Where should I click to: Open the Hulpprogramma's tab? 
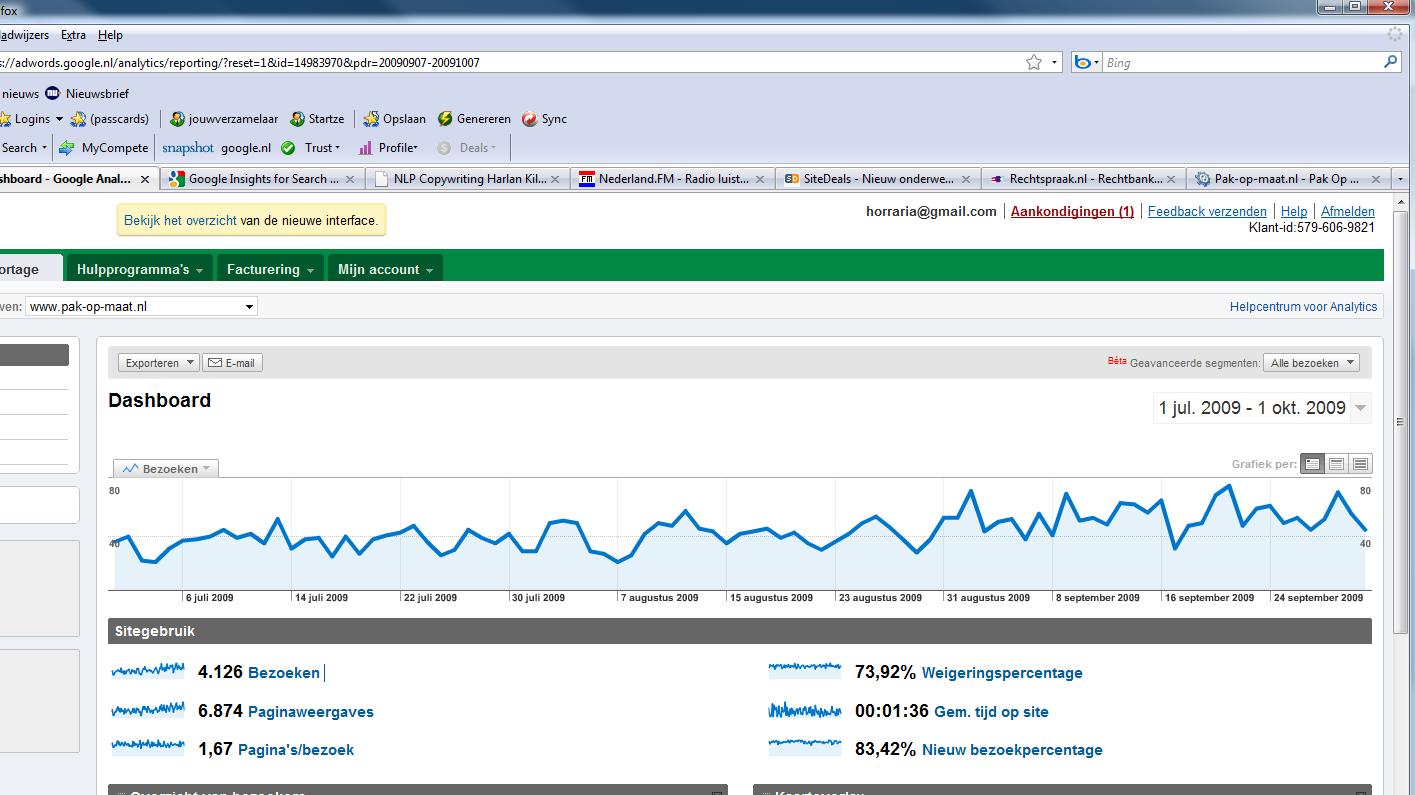coord(139,269)
